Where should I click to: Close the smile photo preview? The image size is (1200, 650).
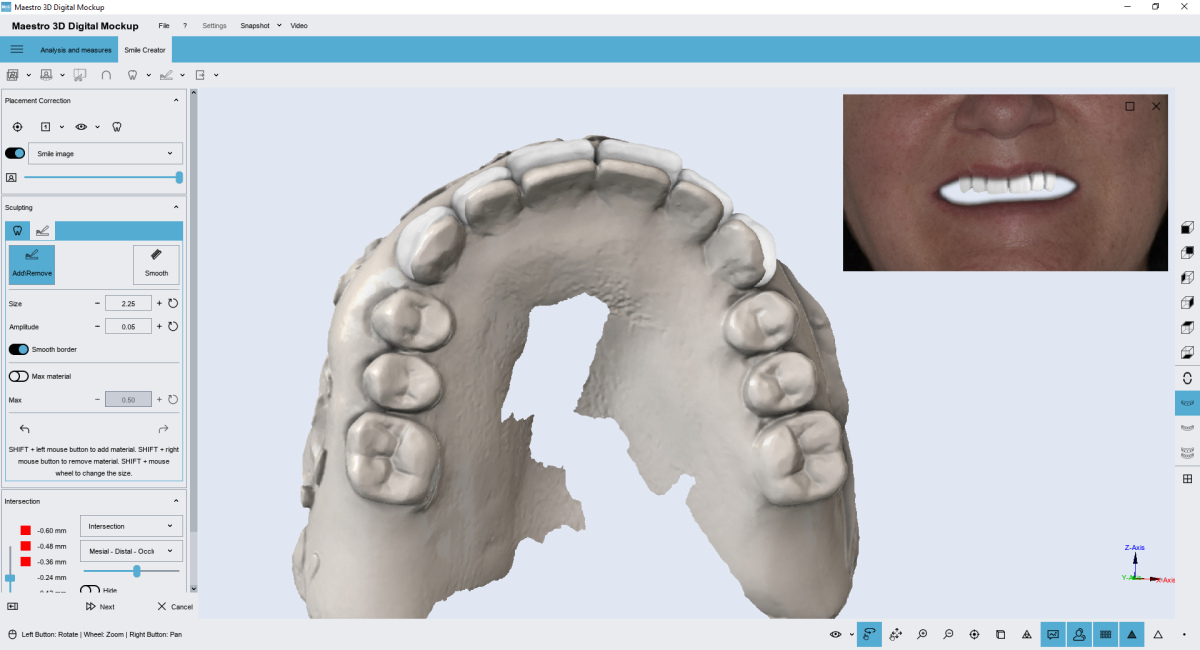1156,106
